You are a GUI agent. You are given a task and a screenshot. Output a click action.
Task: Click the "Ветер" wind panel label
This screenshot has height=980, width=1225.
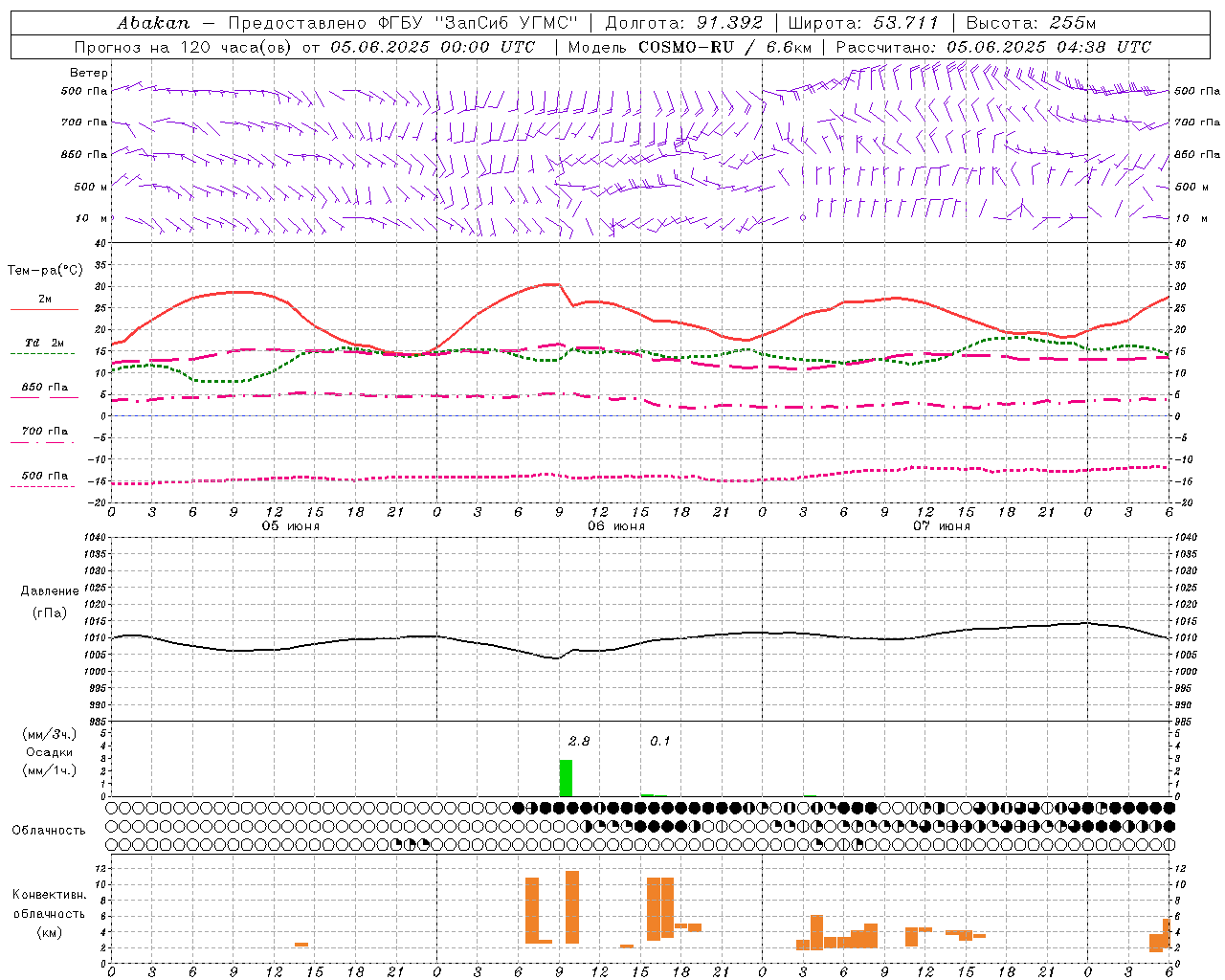[x=89, y=73]
